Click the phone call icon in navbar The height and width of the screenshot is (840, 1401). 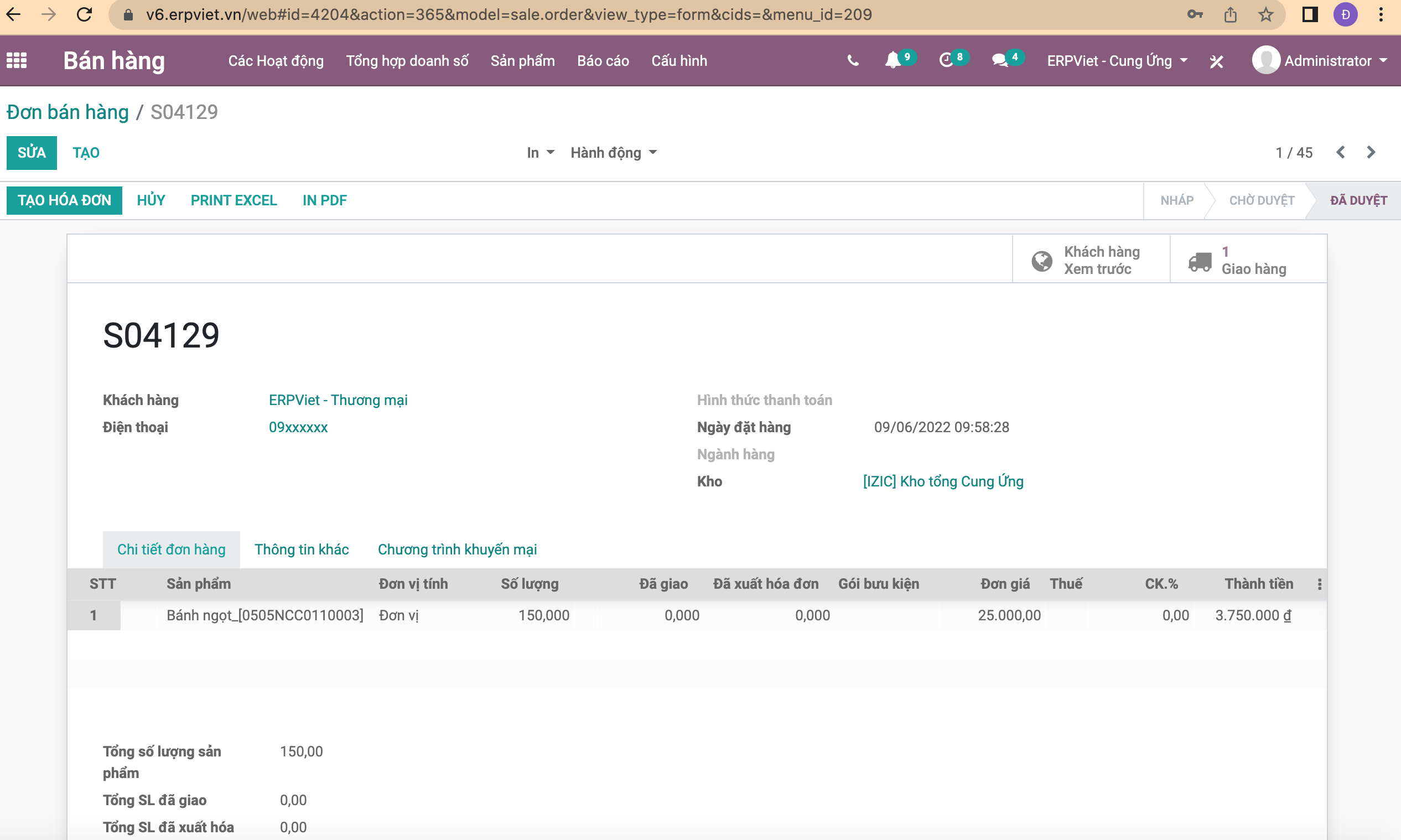click(853, 60)
